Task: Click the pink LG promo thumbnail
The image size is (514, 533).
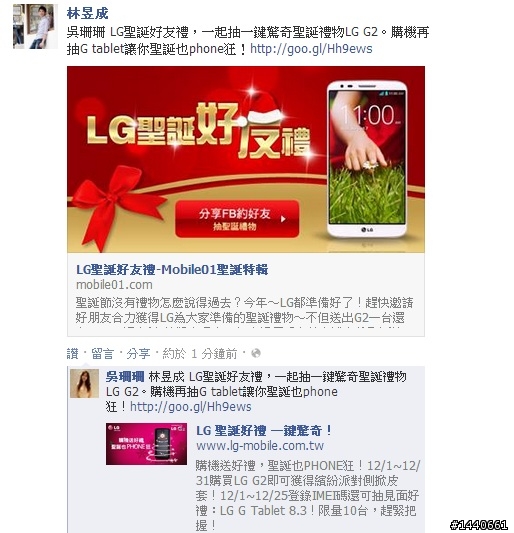Action: pyautogui.click(x=146, y=444)
